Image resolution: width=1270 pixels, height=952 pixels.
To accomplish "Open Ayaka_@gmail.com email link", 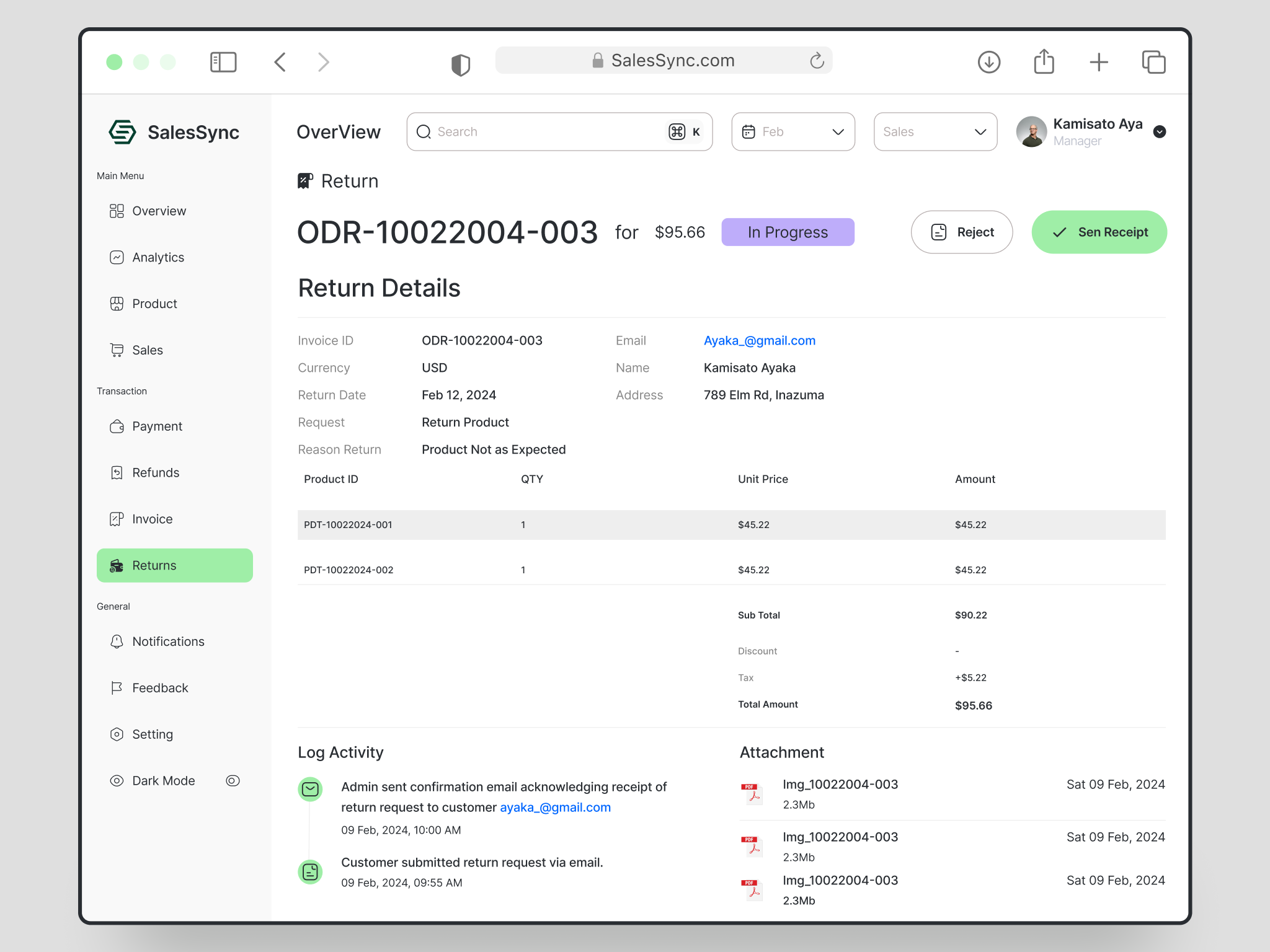I will pos(759,340).
